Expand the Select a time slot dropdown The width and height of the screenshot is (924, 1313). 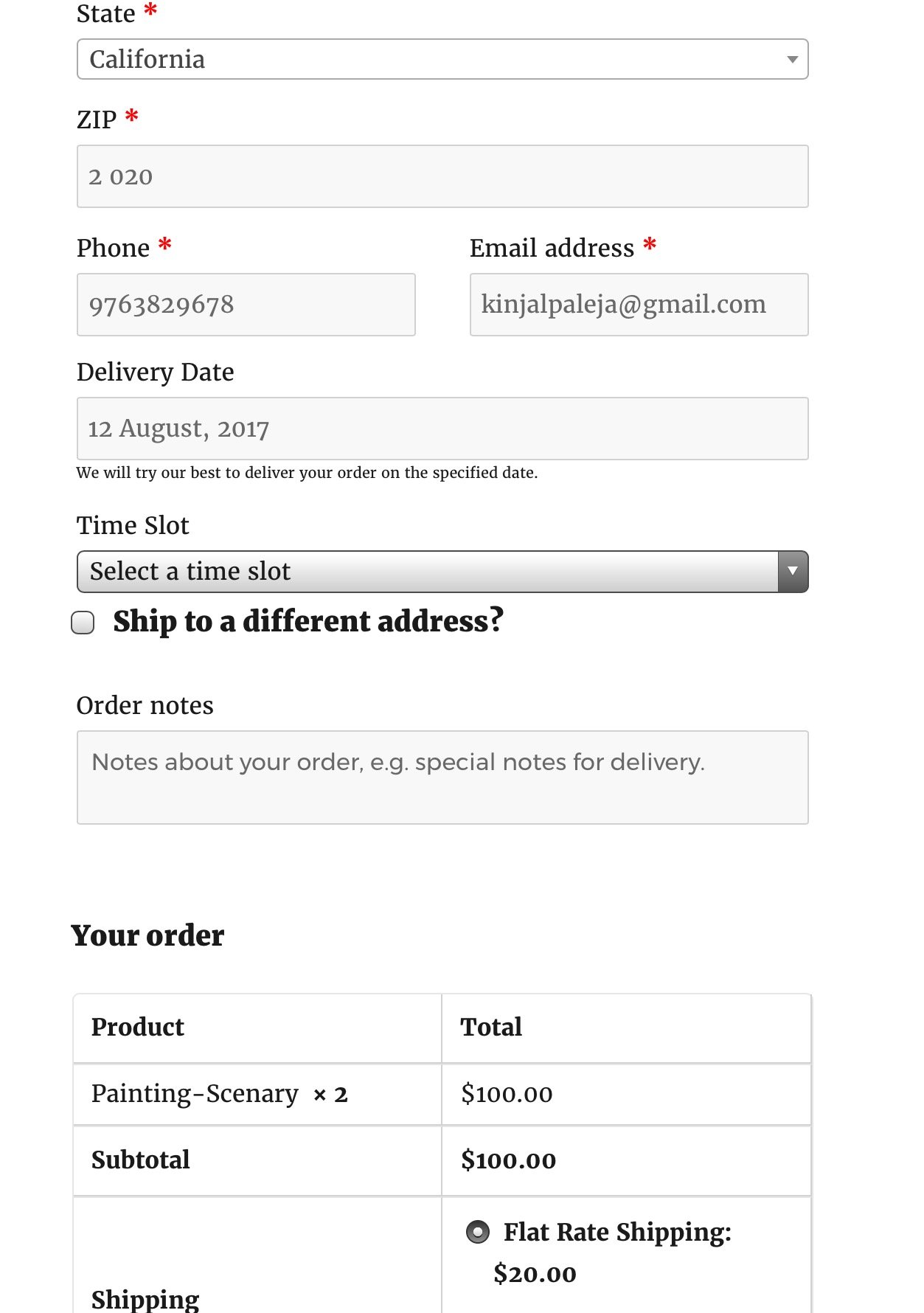[x=442, y=572]
